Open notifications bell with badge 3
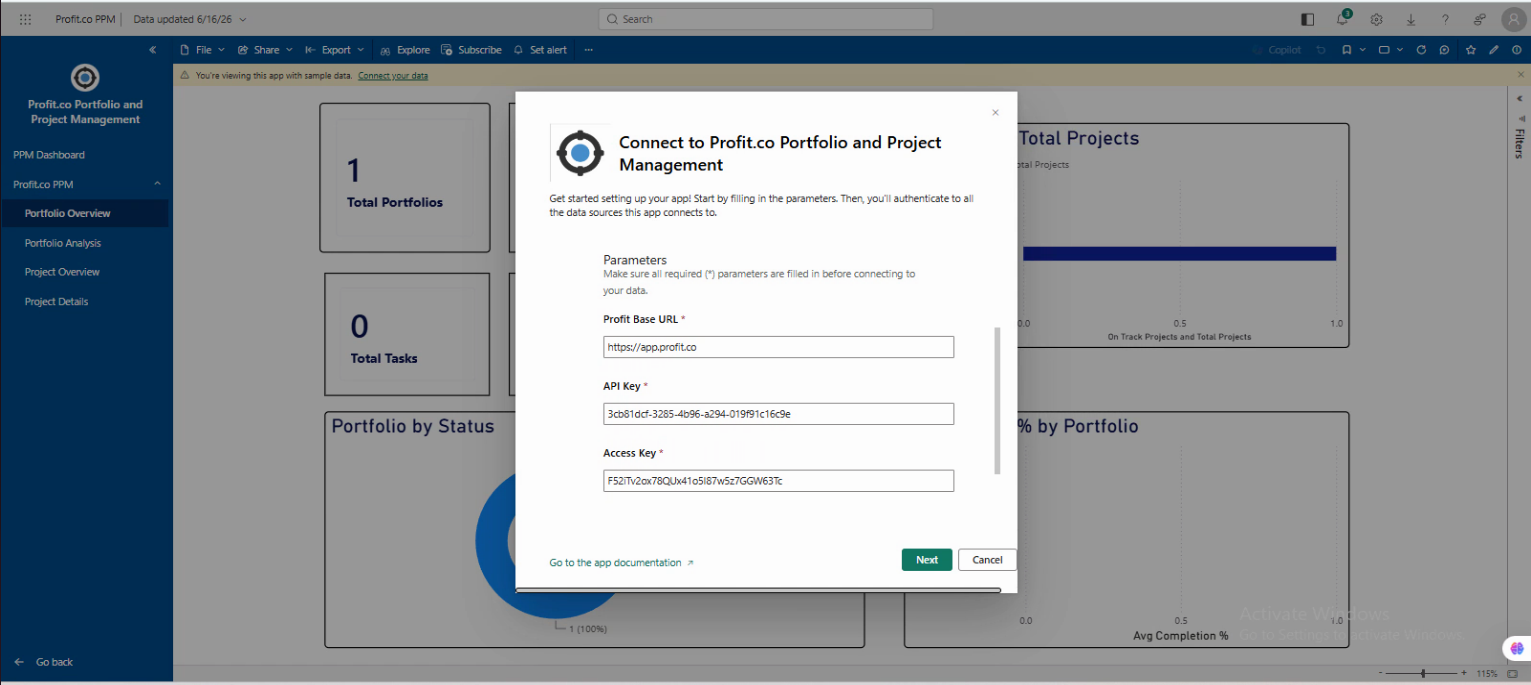Image resolution: width=1531 pixels, height=685 pixels. tap(1343, 19)
